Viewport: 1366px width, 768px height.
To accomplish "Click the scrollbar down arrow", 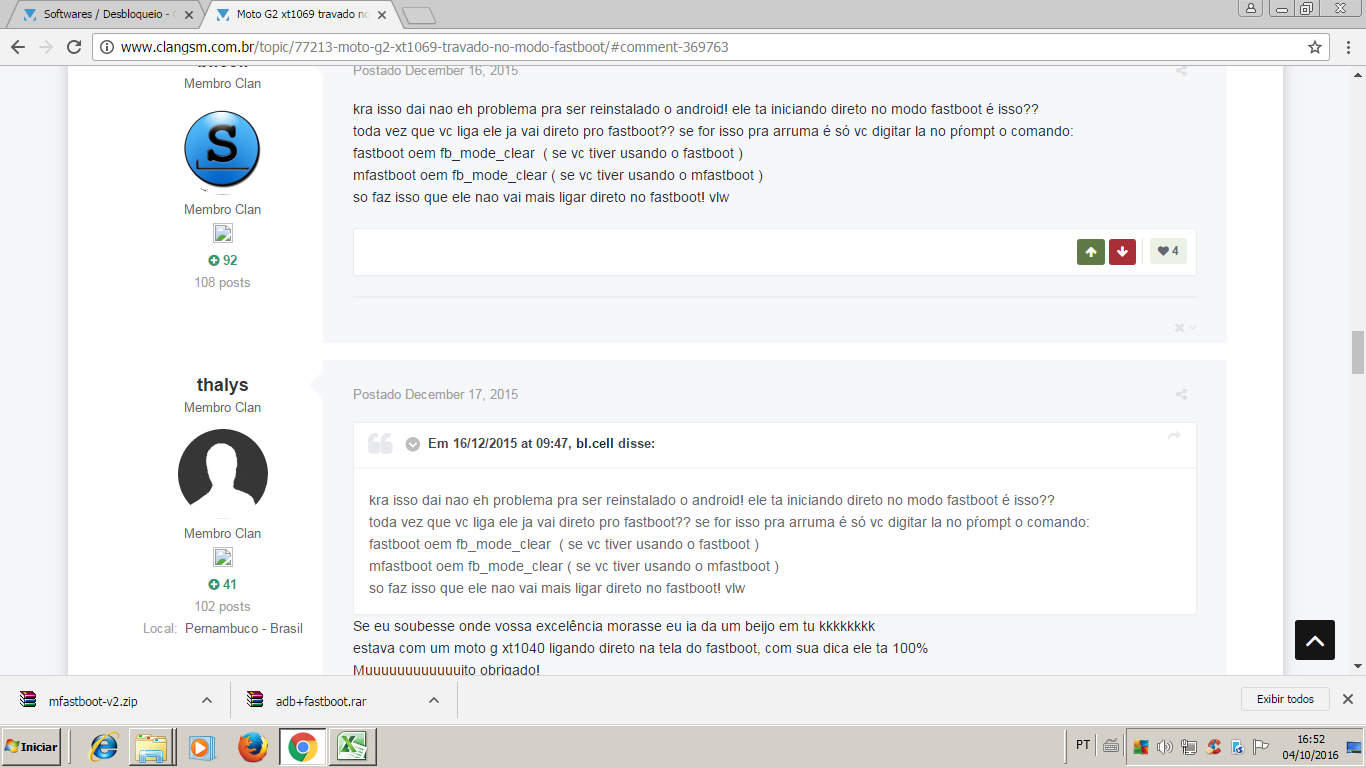I will tap(1358, 666).
